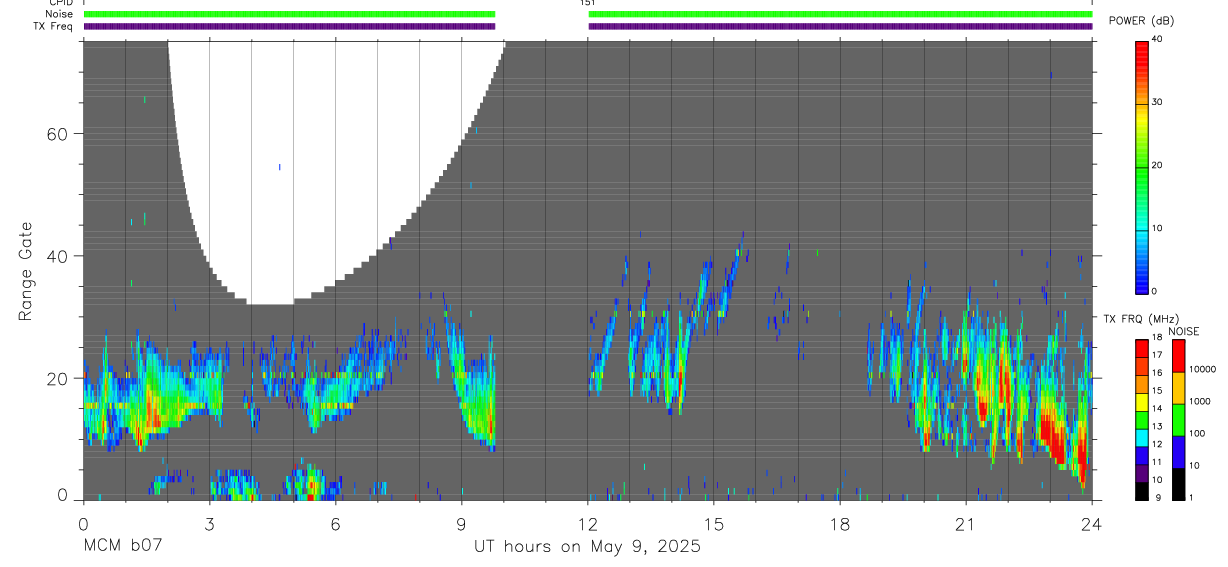Image resolution: width=1228 pixels, height=567 pixels.
Task: Click the purple TX Freq bar before 10 UT
Action: click(x=289, y=26)
